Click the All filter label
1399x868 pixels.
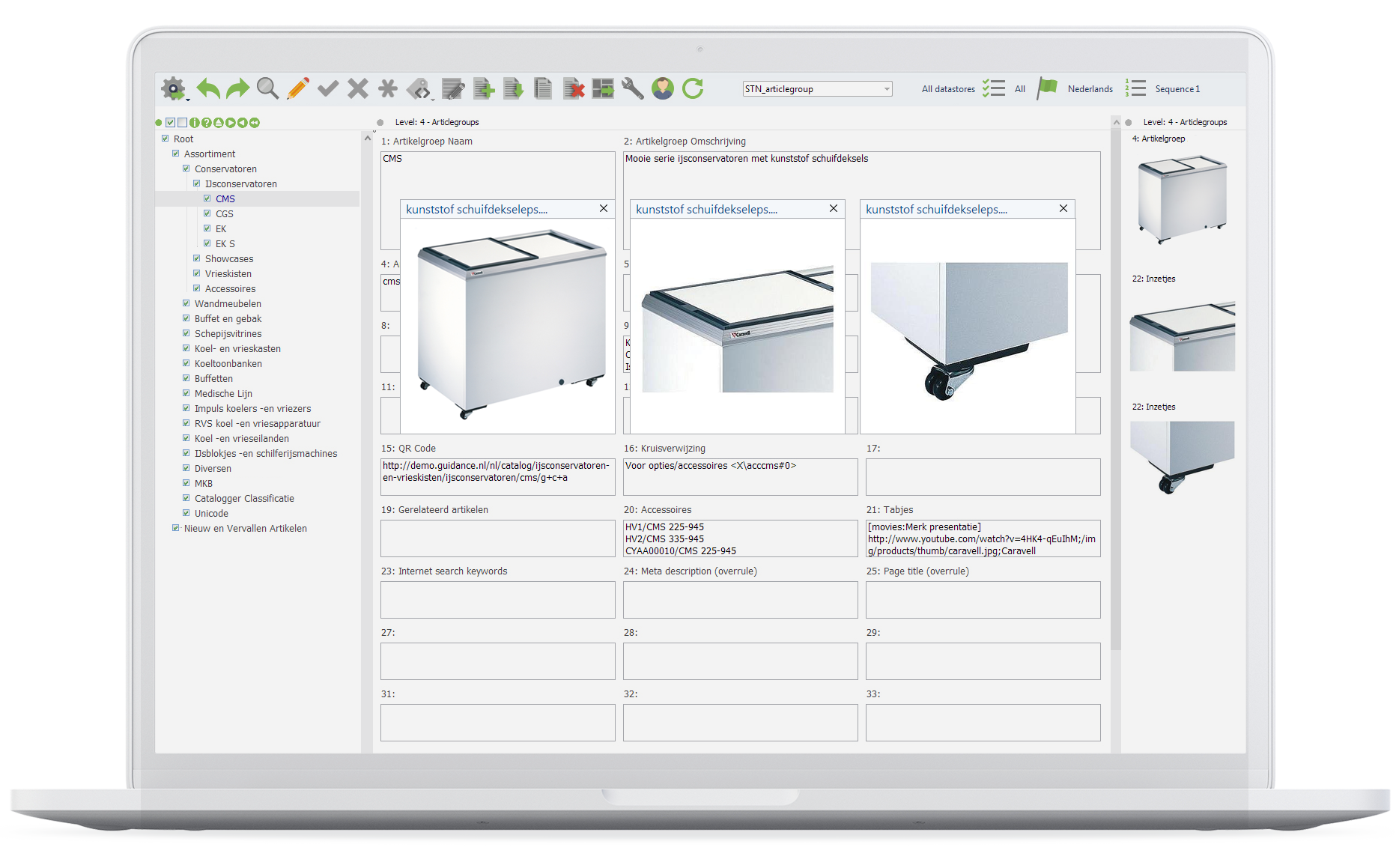coord(1020,89)
